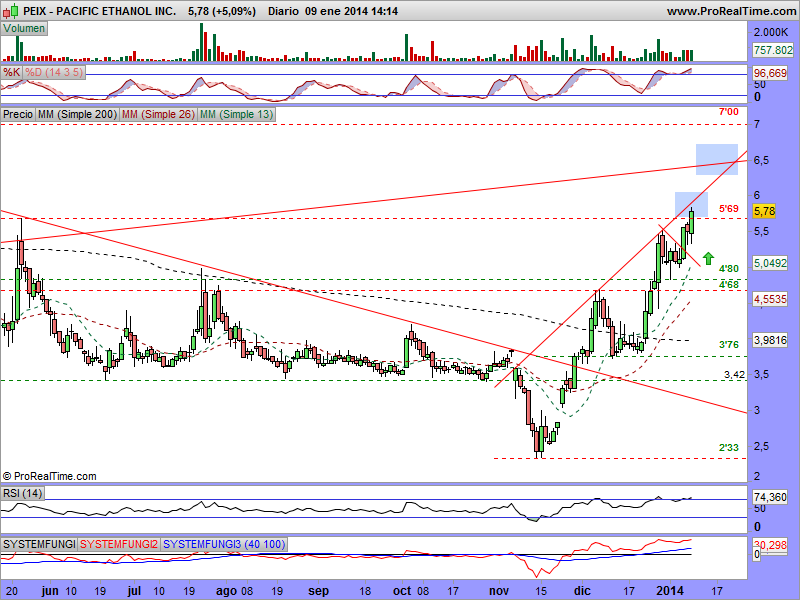
Task: Click the MM (Simple 26) label
Action: tap(158, 114)
